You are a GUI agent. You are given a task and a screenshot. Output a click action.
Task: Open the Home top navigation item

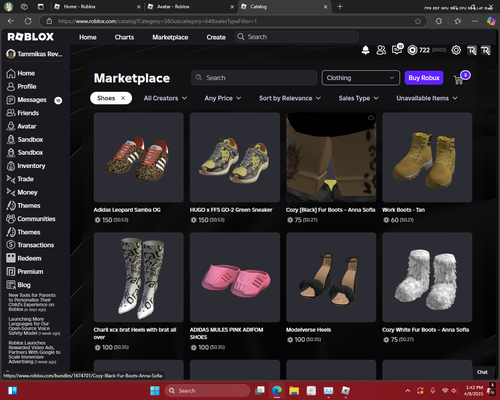pos(88,37)
